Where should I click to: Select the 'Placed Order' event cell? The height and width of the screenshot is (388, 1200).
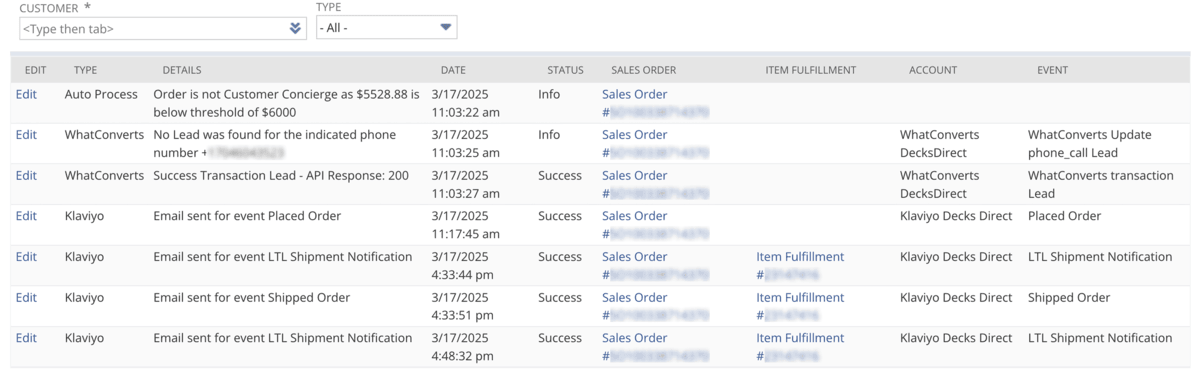(1064, 215)
